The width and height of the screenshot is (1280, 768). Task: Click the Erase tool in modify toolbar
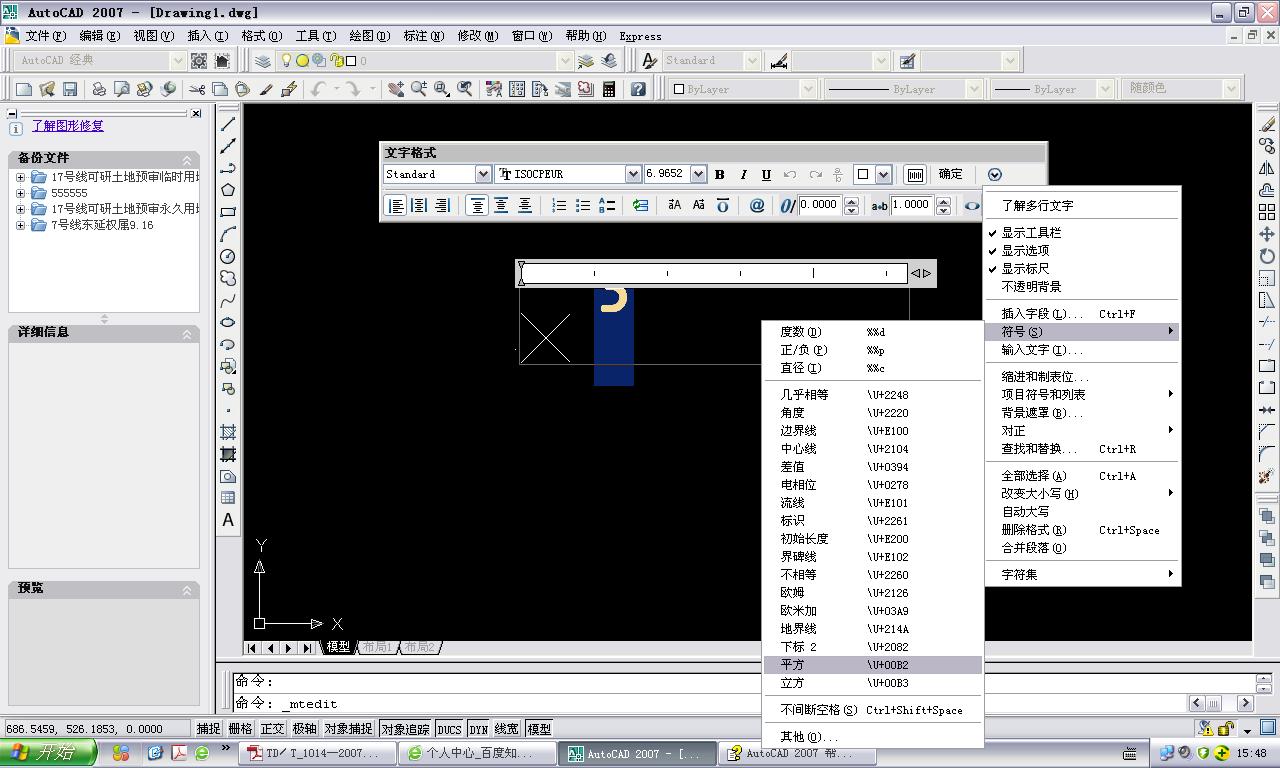1267,124
